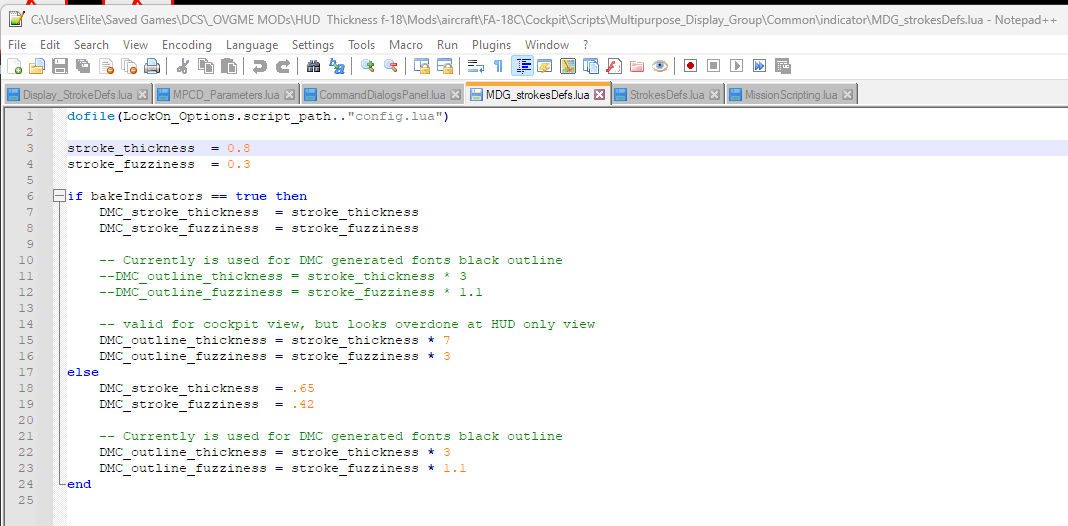This screenshot has width=1068, height=526.
Task: Click the Zoom In magnifier icon
Action: 368,66
